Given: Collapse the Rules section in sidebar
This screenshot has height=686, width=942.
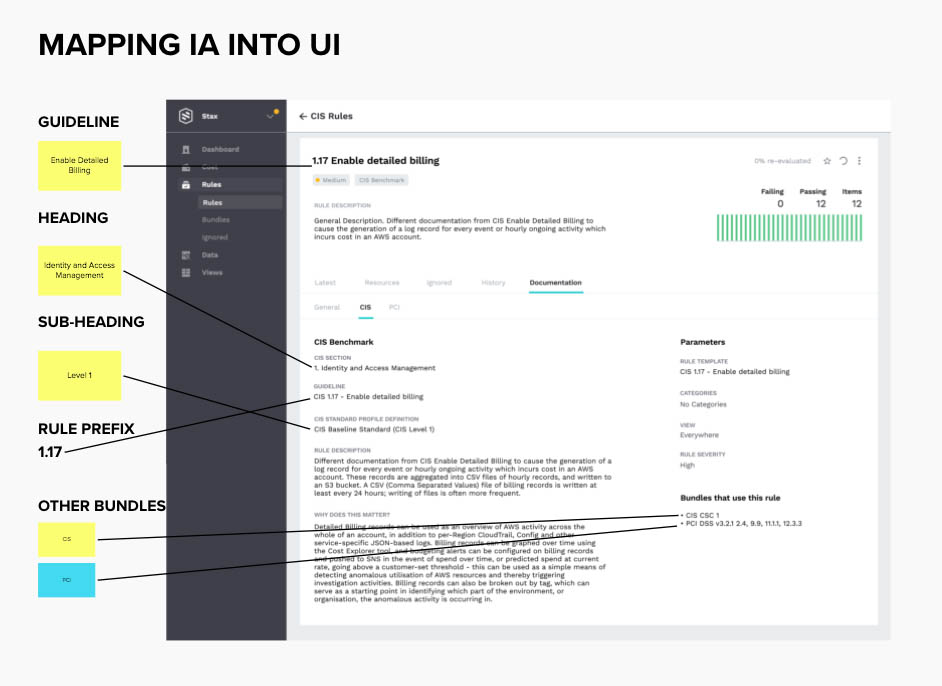Looking at the screenshot, I should 211,185.
